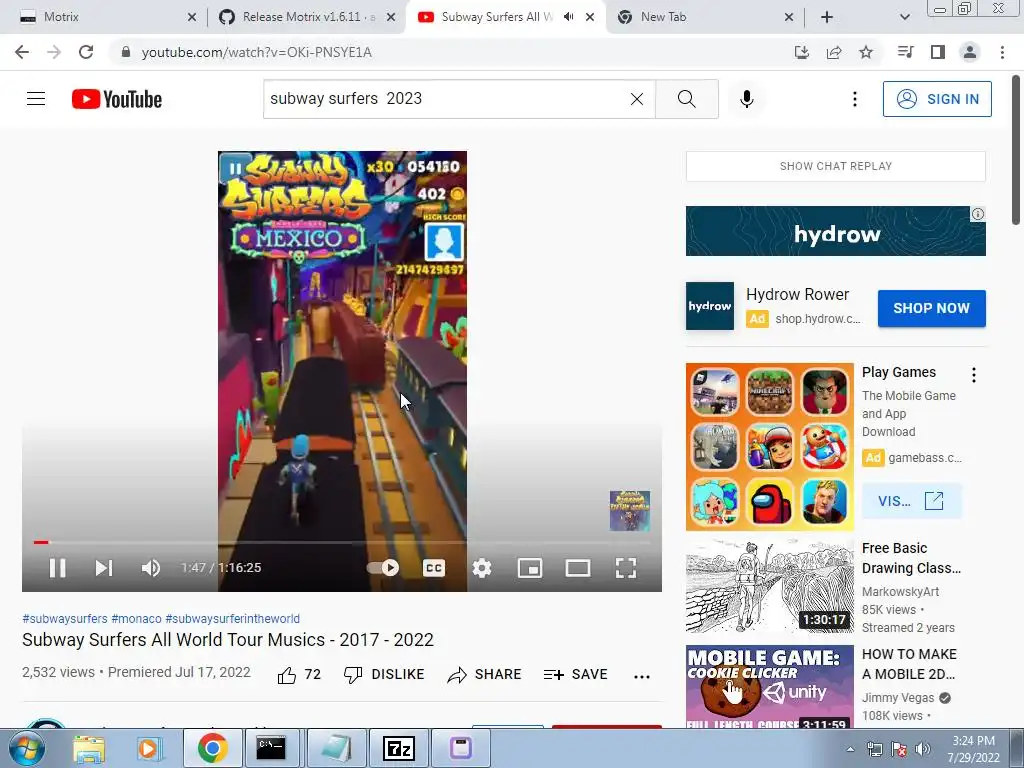1024x768 pixels.
Task: Open Chrome profile avatar
Action: [x=970, y=52]
